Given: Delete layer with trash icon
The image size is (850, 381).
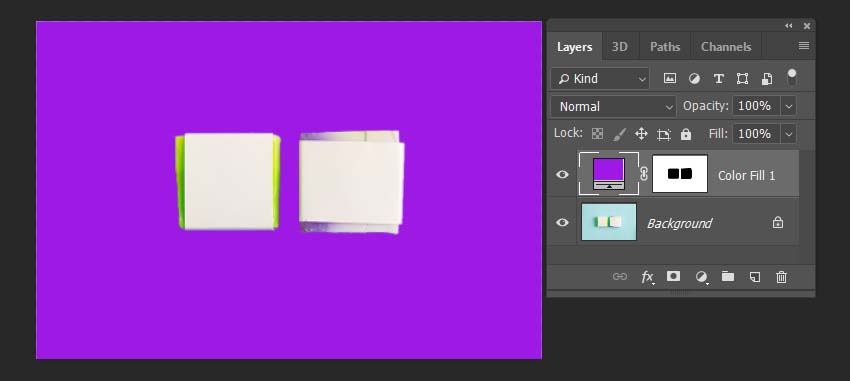Looking at the screenshot, I should coord(781,277).
